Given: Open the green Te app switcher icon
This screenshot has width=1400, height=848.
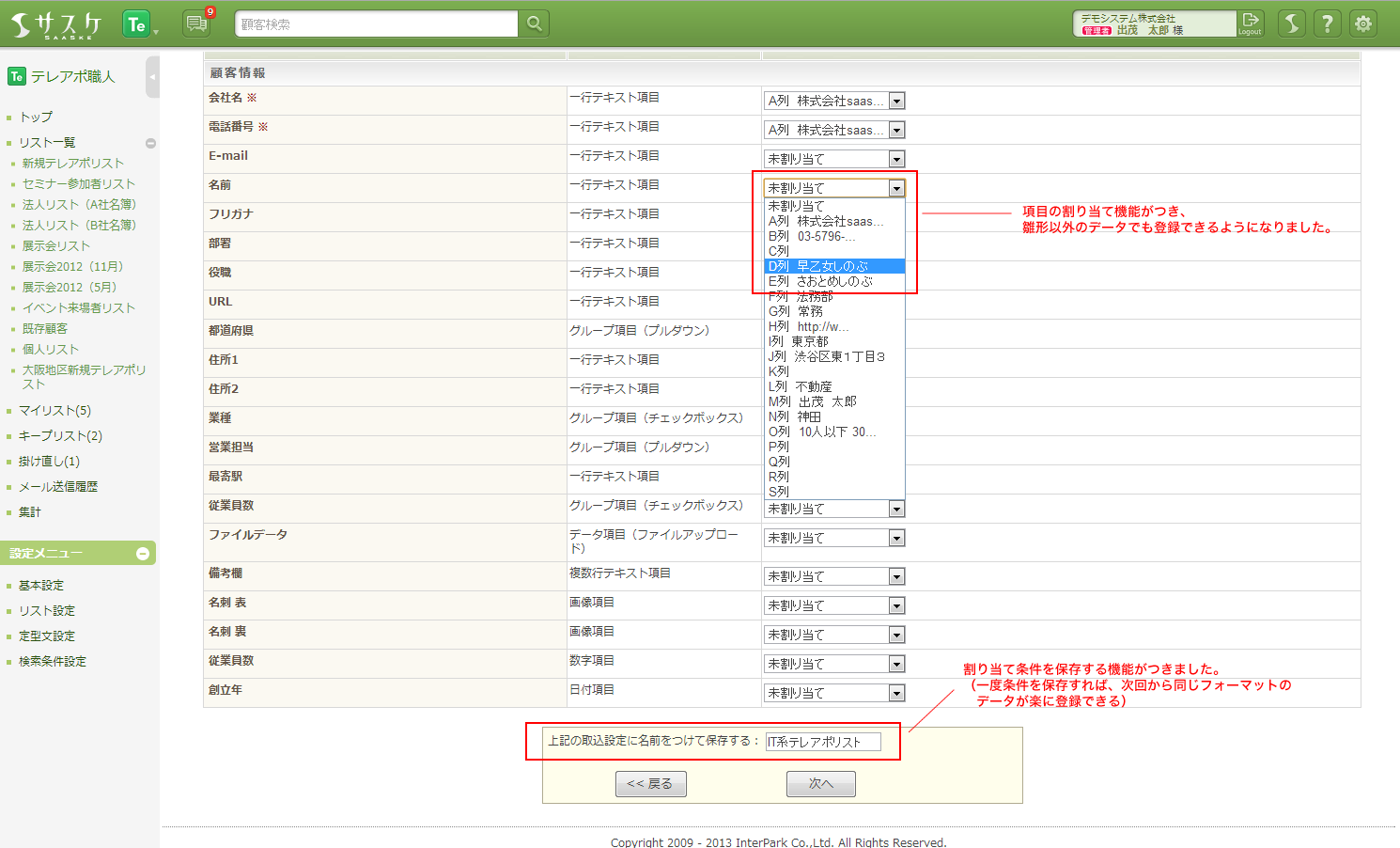Looking at the screenshot, I should [137, 24].
